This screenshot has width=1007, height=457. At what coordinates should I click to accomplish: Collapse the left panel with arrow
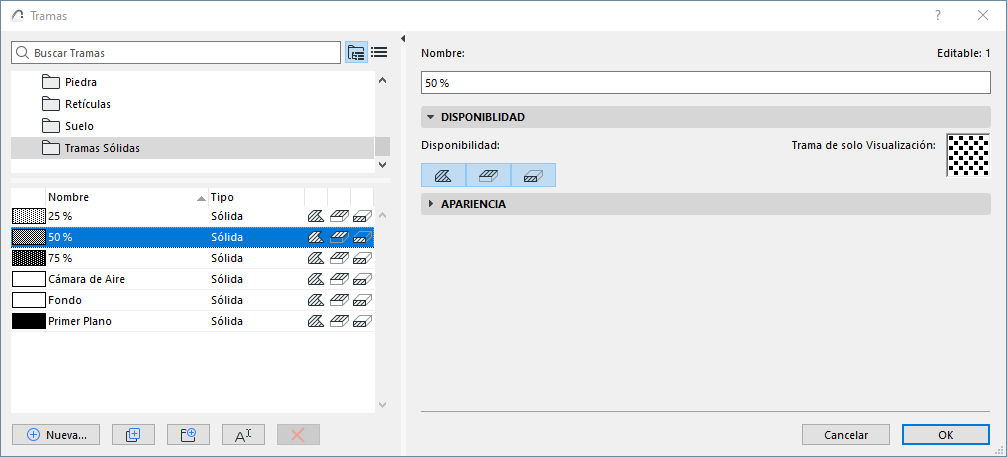403,39
